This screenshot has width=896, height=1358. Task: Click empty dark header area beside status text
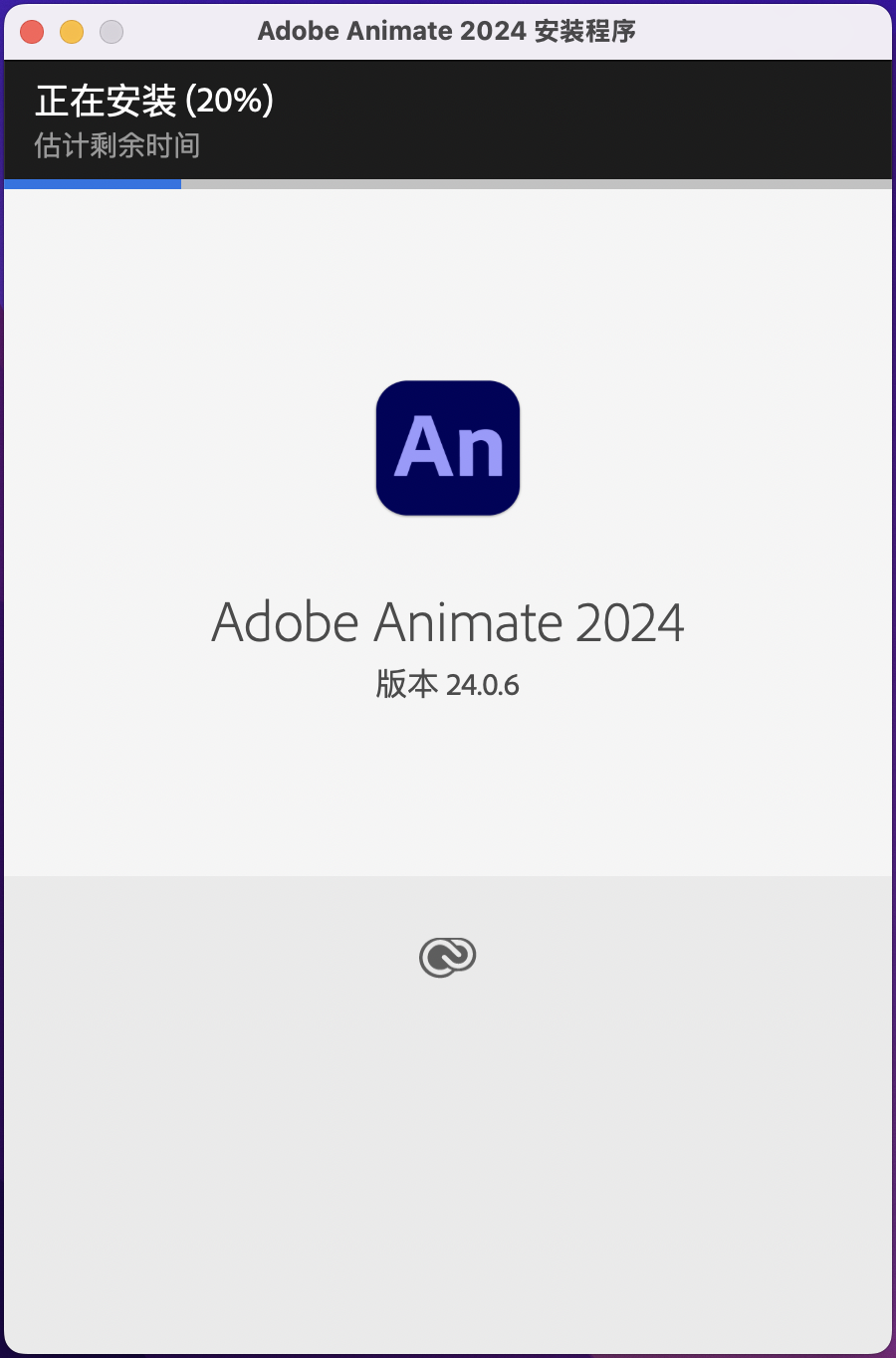tap(597, 119)
